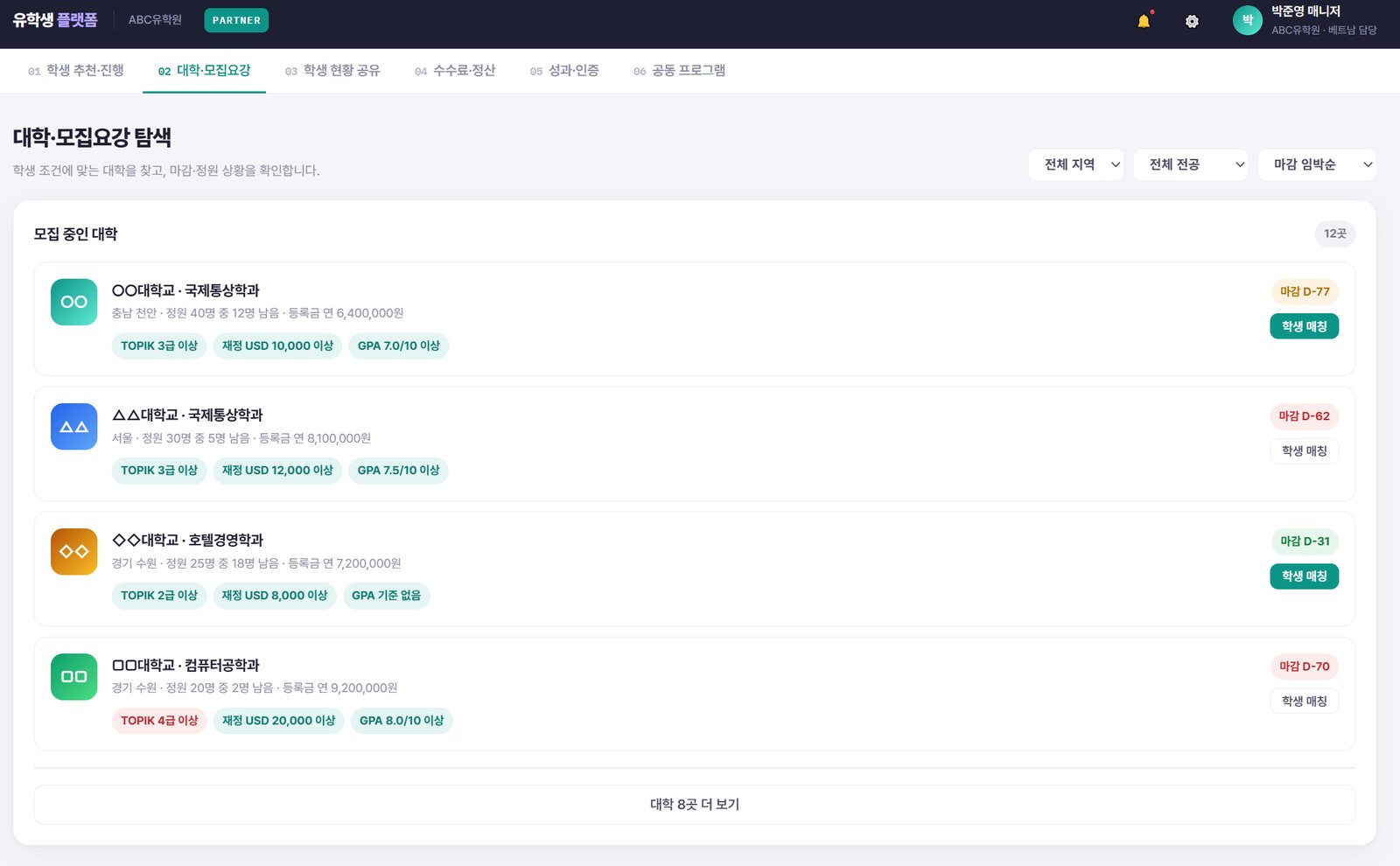Click 박준영 매니저 name
The width and height of the screenshot is (1400, 866).
(1305, 11)
